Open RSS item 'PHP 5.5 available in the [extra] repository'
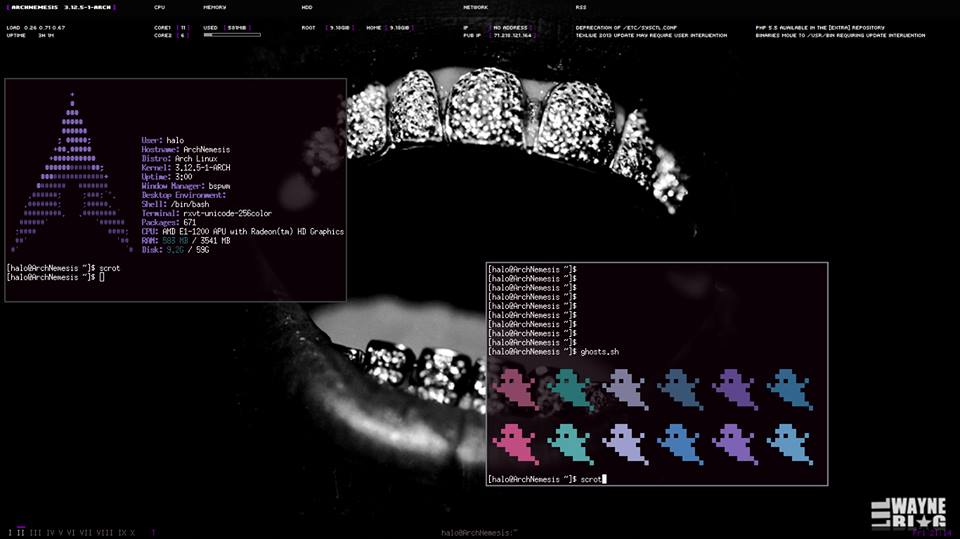The width and height of the screenshot is (960, 539). coord(820,28)
